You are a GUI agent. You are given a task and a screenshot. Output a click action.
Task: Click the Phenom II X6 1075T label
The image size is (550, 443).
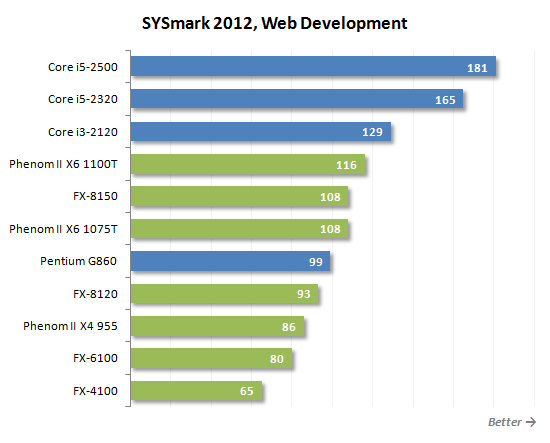(x=63, y=229)
